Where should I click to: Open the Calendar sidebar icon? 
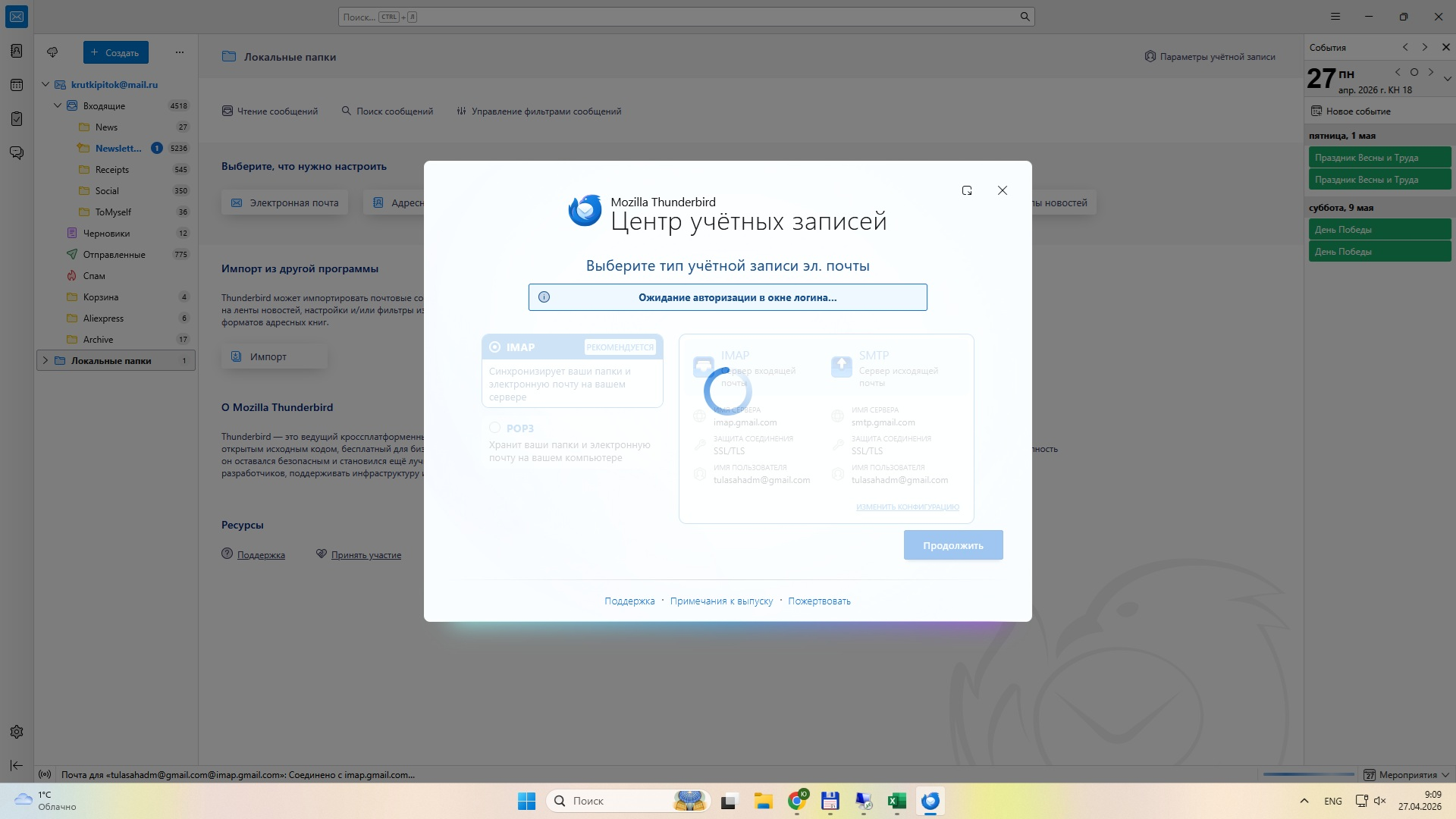[x=17, y=85]
